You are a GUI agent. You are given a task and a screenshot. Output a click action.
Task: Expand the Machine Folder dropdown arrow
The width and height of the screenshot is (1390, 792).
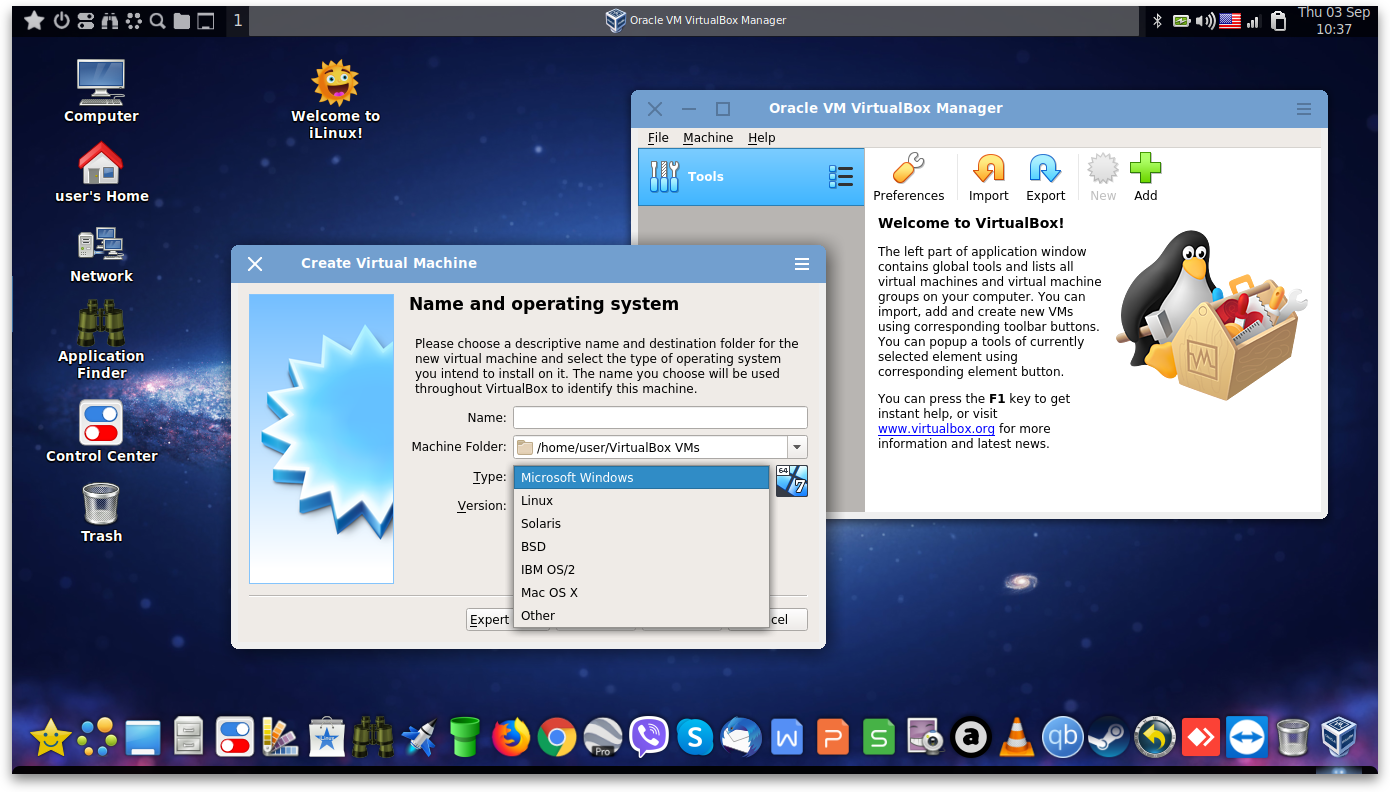pyautogui.click(x=797, y=447)
